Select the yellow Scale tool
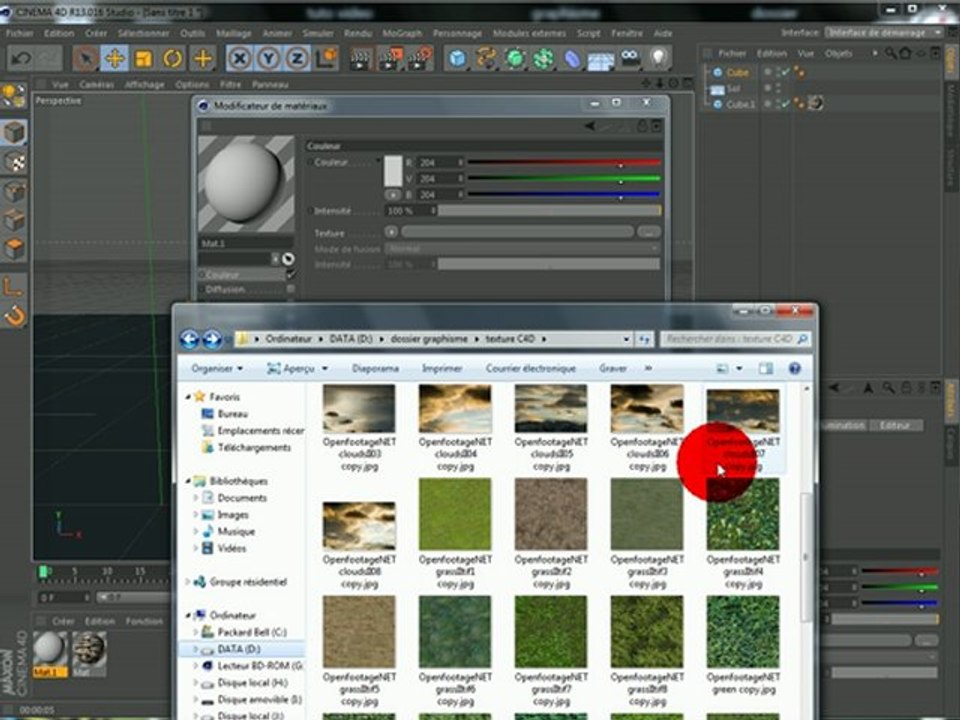This screenshot has width=960, height=720. pos(144,59)
